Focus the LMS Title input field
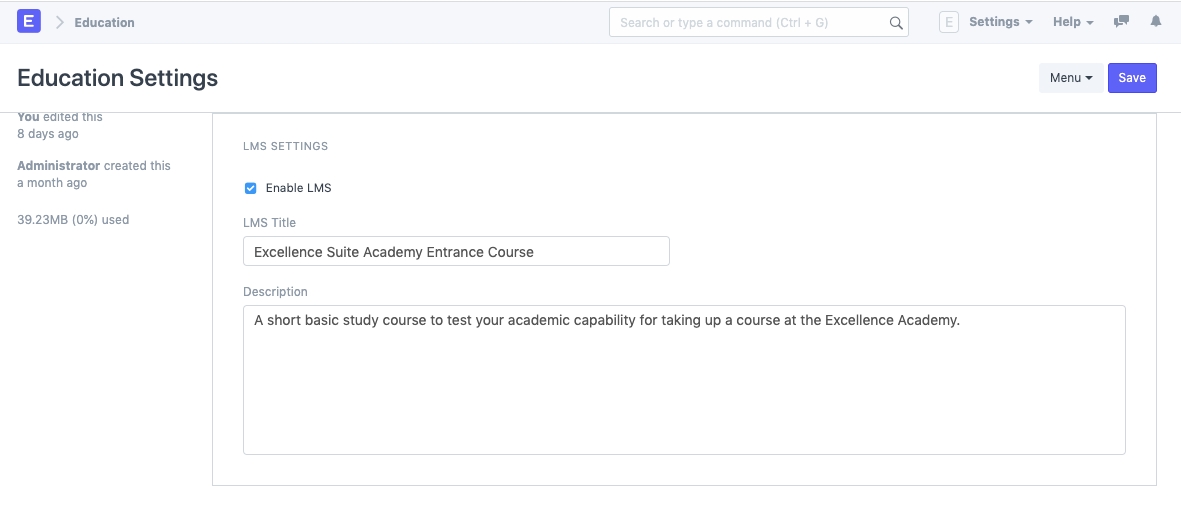Screen dimensions: 1181x512 click(x=456, y=252)
